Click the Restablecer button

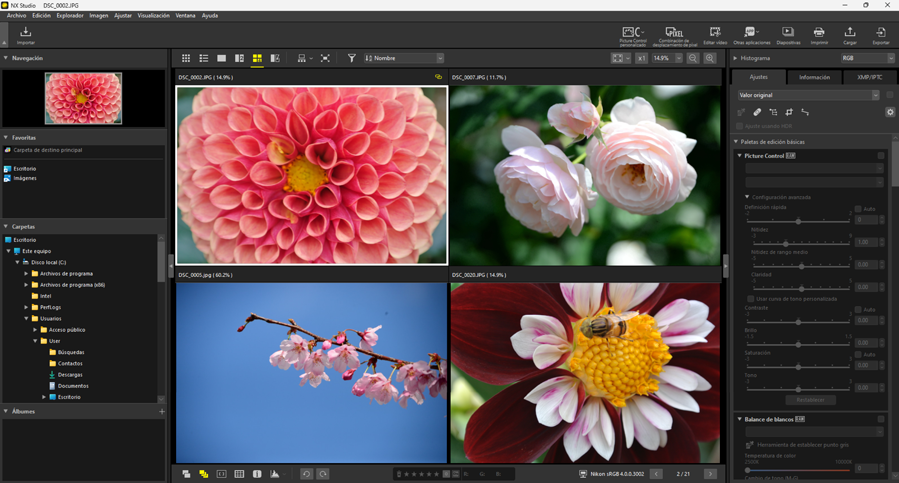(810, 400)
